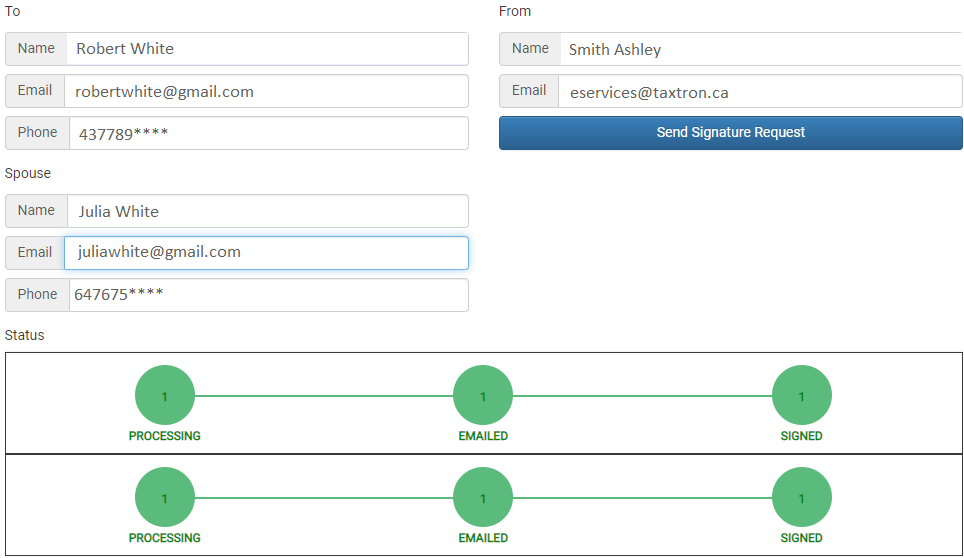964x558 pixels.
Task: Click the Processing circle in second status row
Action: click(165, 498)
